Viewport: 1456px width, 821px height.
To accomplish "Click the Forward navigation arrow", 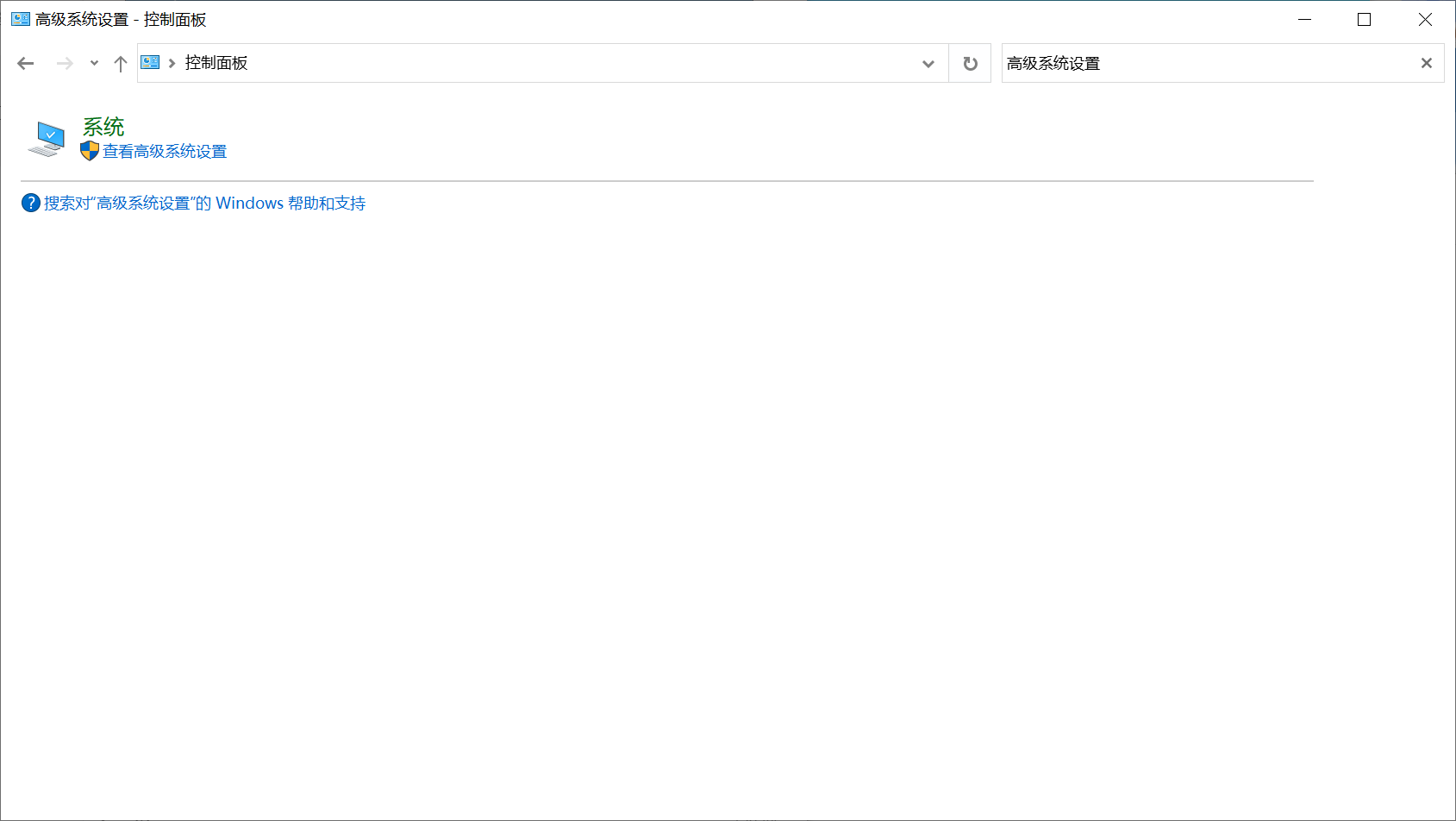I will (65, 63).
